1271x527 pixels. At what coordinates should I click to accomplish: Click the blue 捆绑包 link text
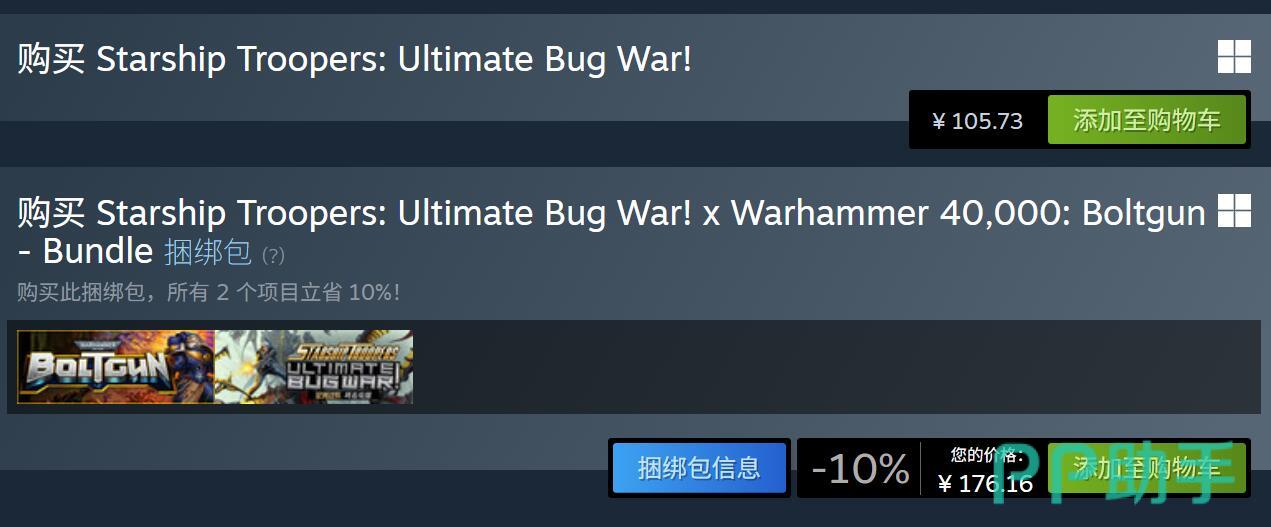pos(207,251)
